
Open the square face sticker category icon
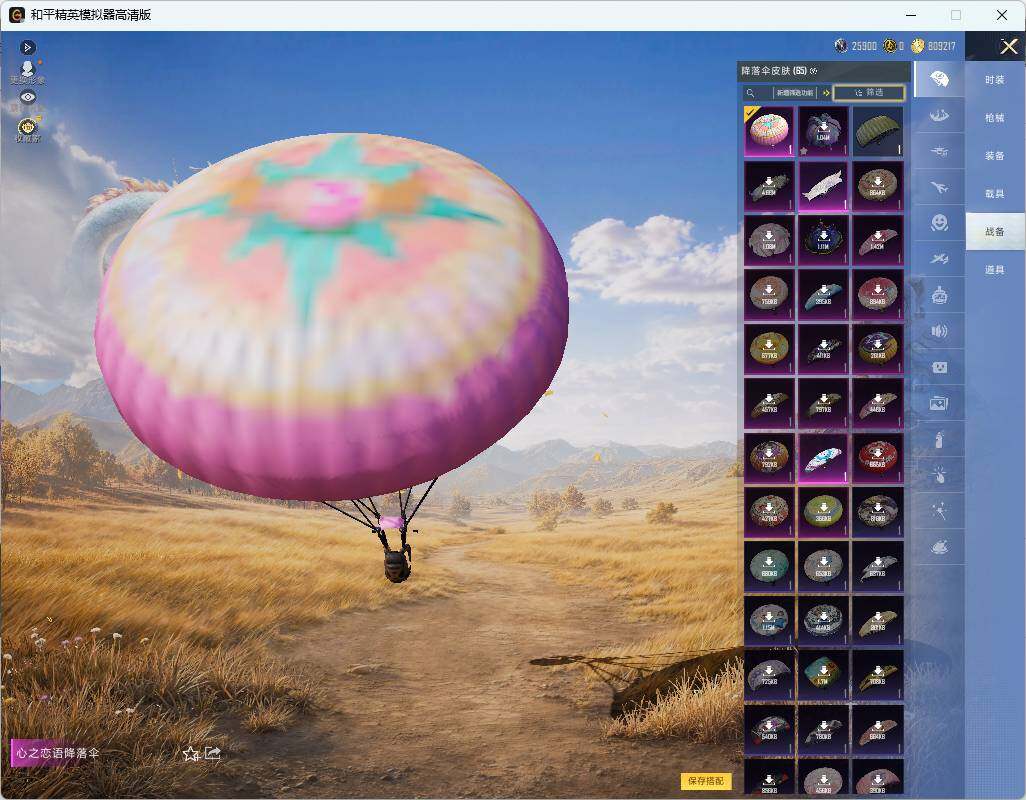click(x=939, y=367)
